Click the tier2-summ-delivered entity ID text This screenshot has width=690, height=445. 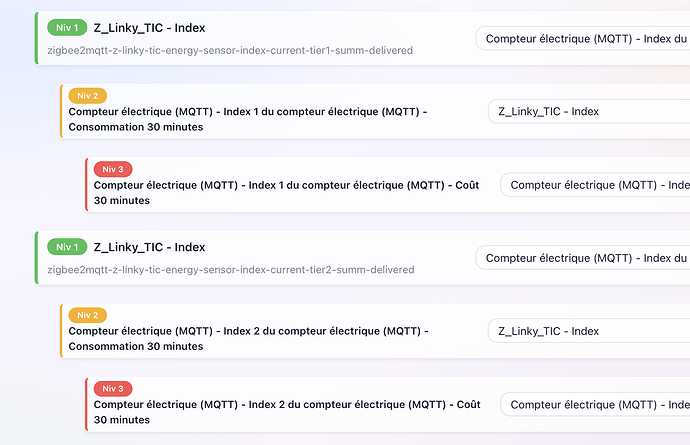pyautogui.click(x=231, y=270)
